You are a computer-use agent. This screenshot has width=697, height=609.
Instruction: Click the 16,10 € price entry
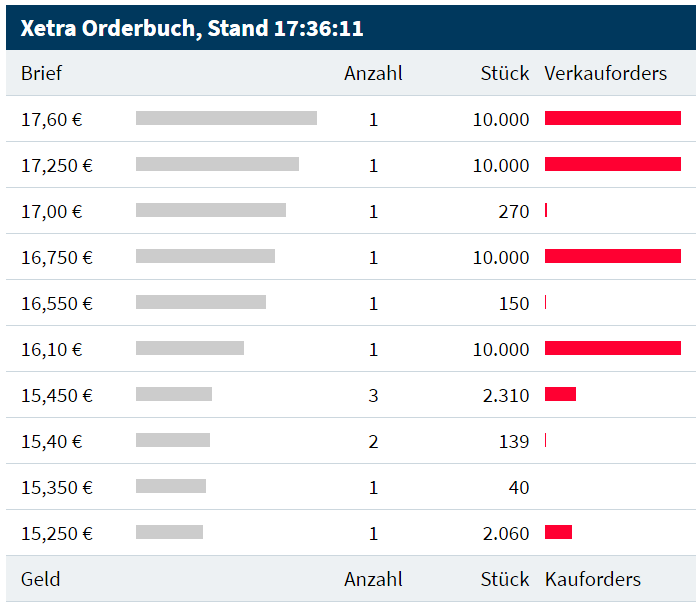(52, 349)
